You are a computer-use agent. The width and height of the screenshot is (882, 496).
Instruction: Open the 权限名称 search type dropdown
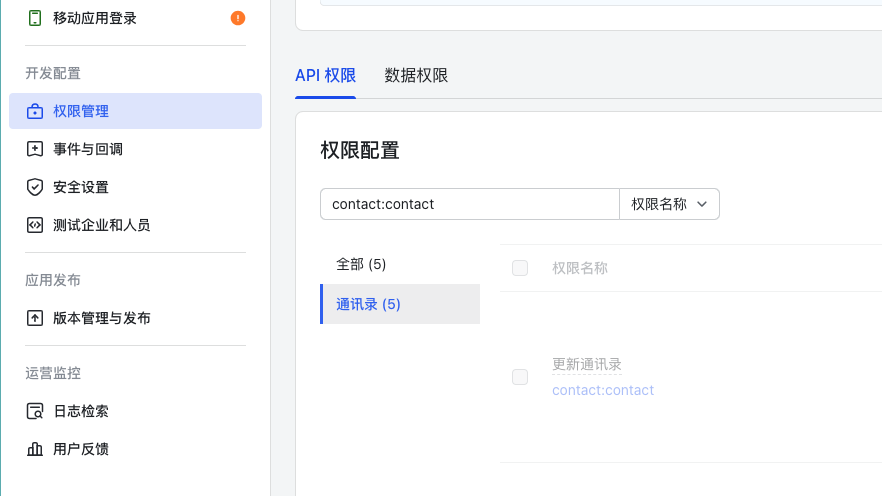(x=669, y=204)
